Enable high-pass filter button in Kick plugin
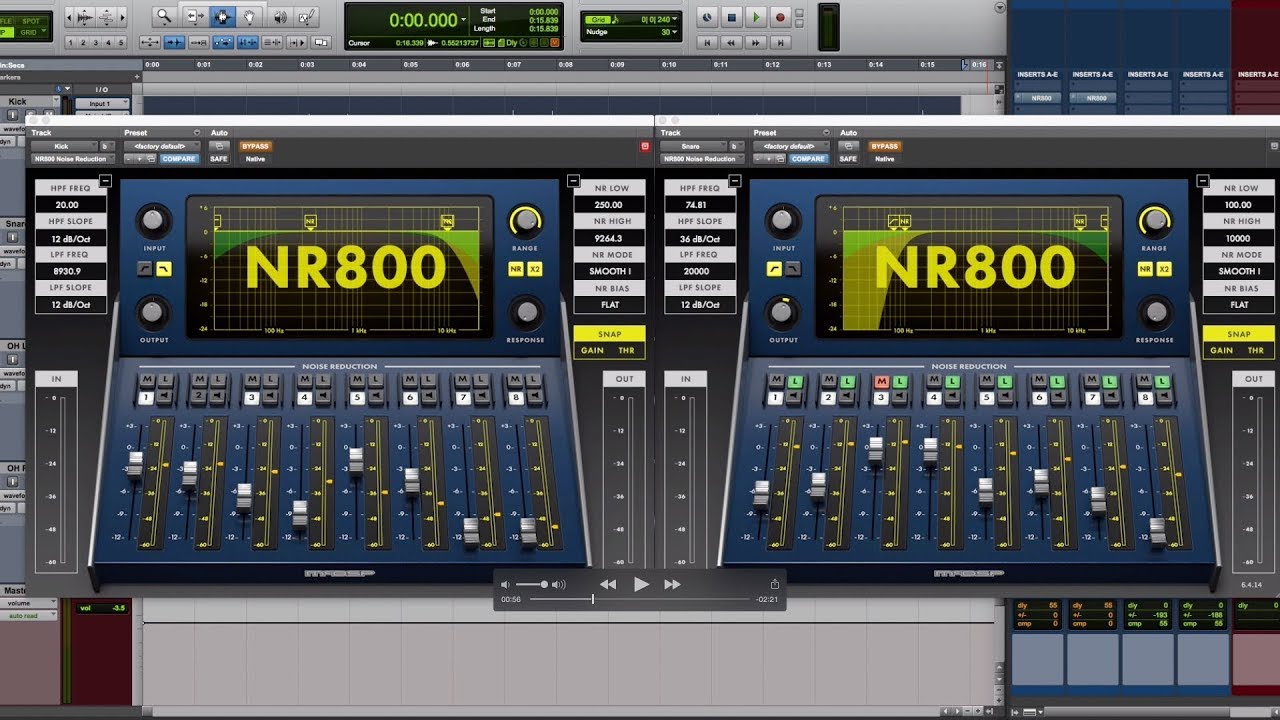The width and height of the screenshot is (1280, 720). 146,269
